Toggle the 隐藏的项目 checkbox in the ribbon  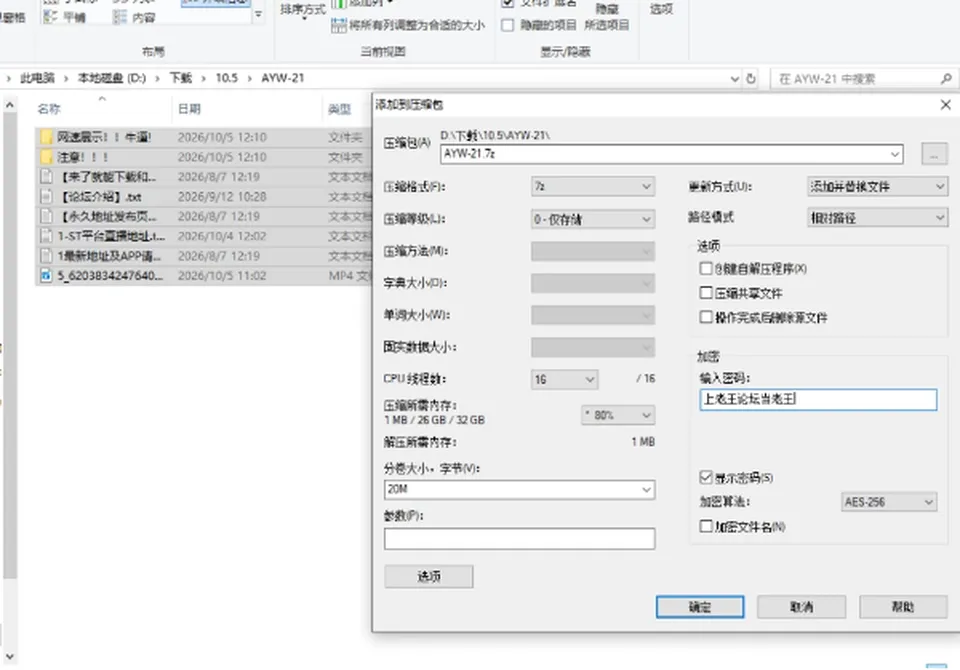click(x=508, y=25)
